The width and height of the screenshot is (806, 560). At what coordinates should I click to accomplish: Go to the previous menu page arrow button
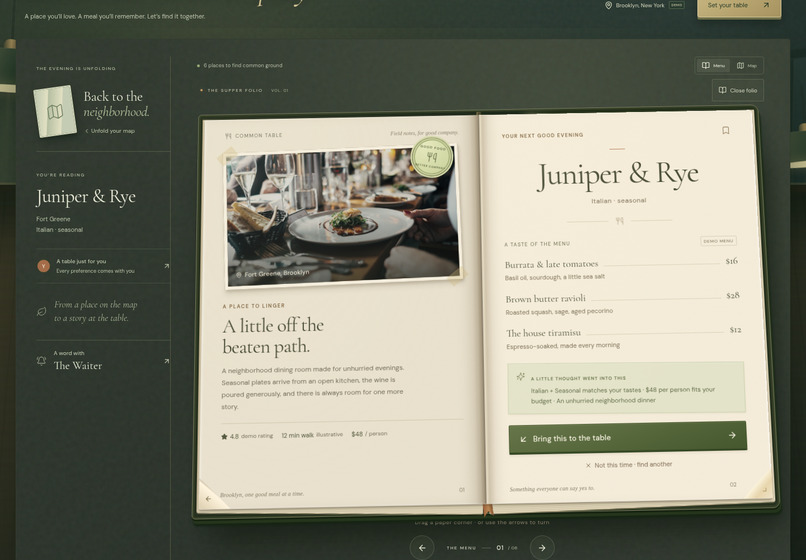pos(422,548)
